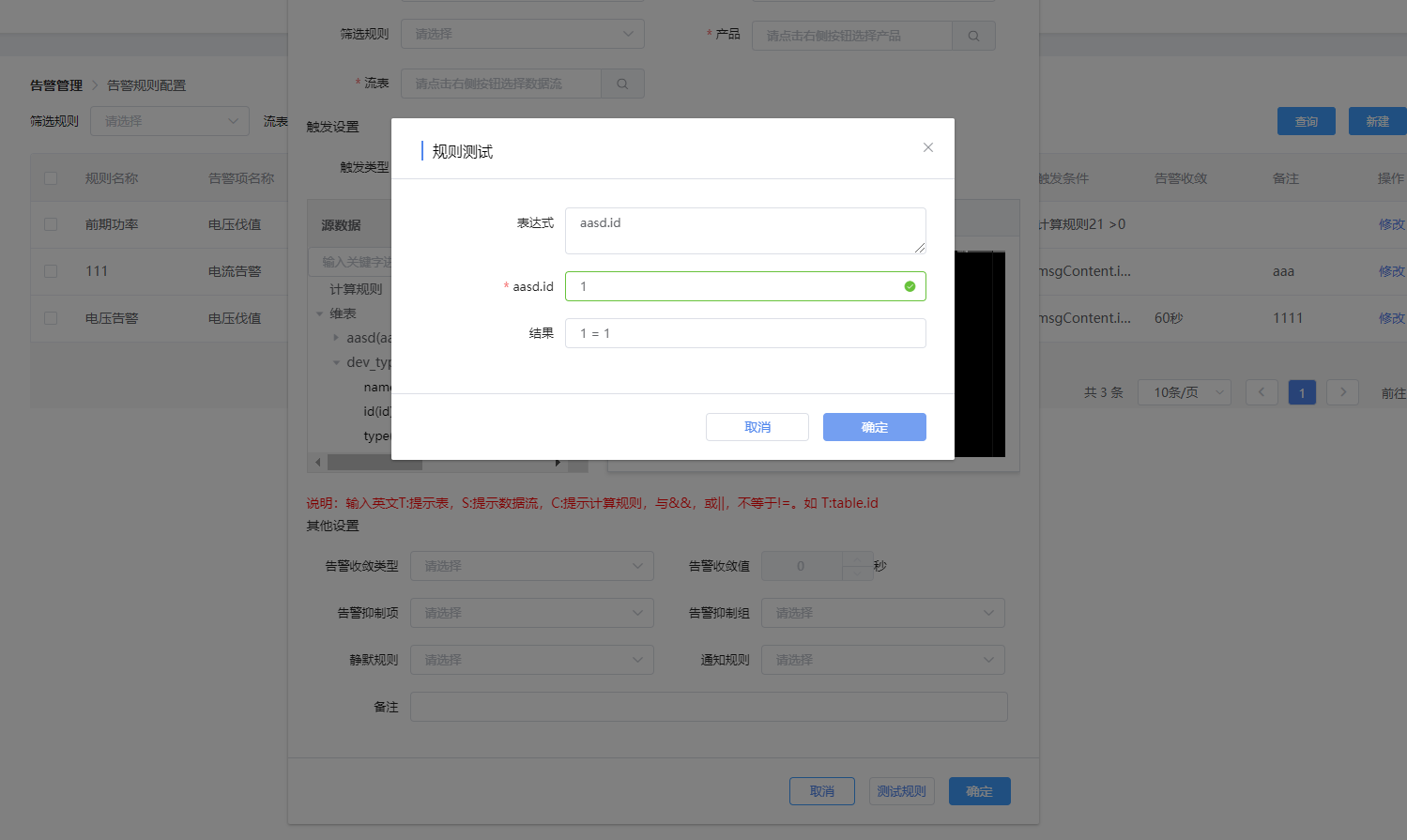The image size is (1407, 840).
Task: Collapse the 维表 tree node
Action: pos(319,313)
